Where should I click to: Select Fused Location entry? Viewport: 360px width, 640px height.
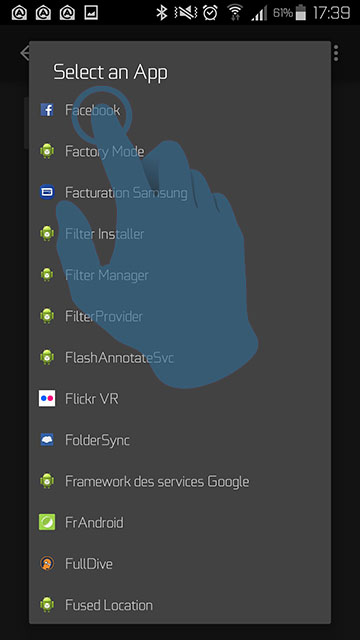pyautogui.click(x=180, y=605)
